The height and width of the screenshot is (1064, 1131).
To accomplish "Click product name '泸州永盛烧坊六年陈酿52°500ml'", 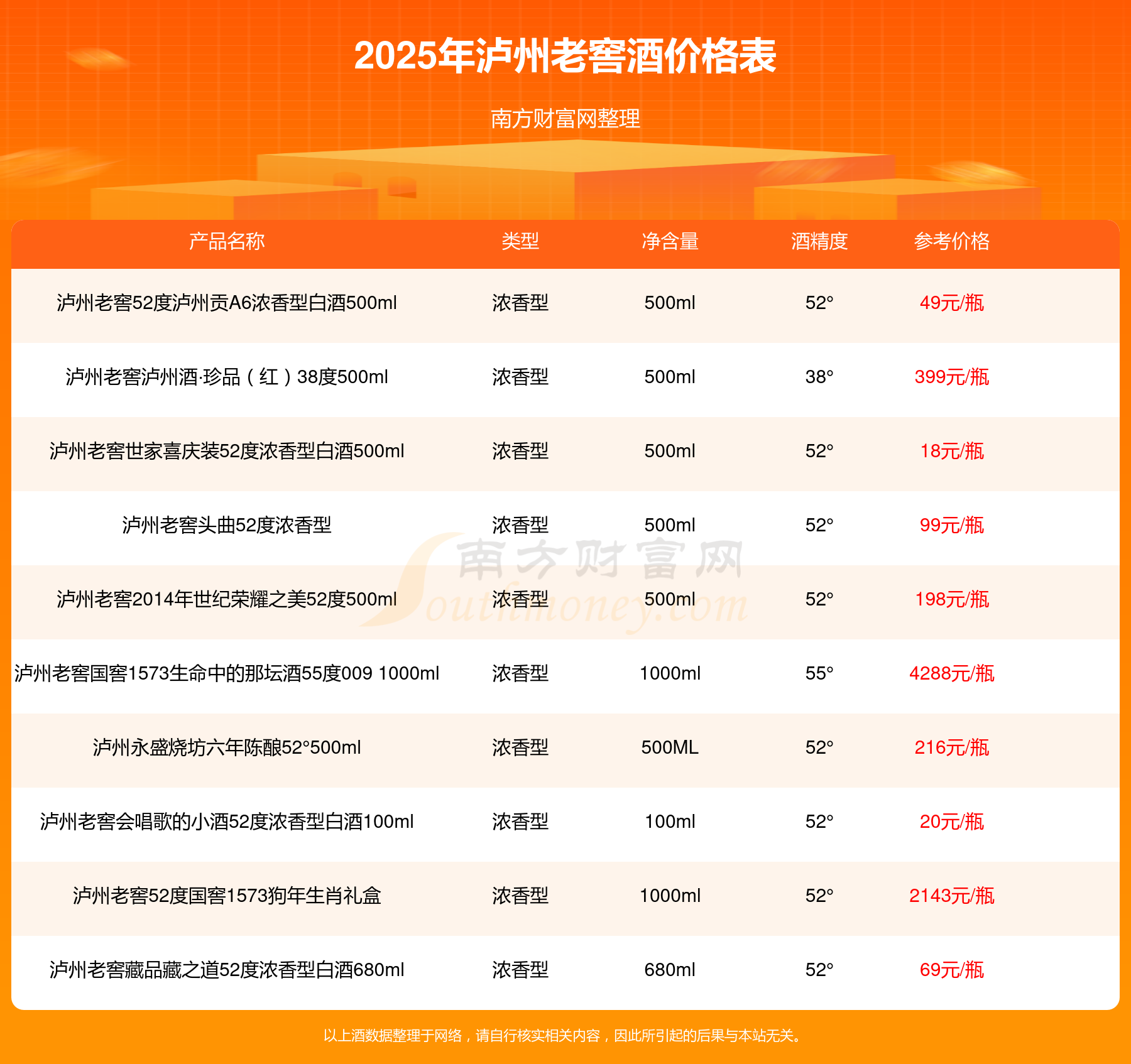I will coord(227,747).
